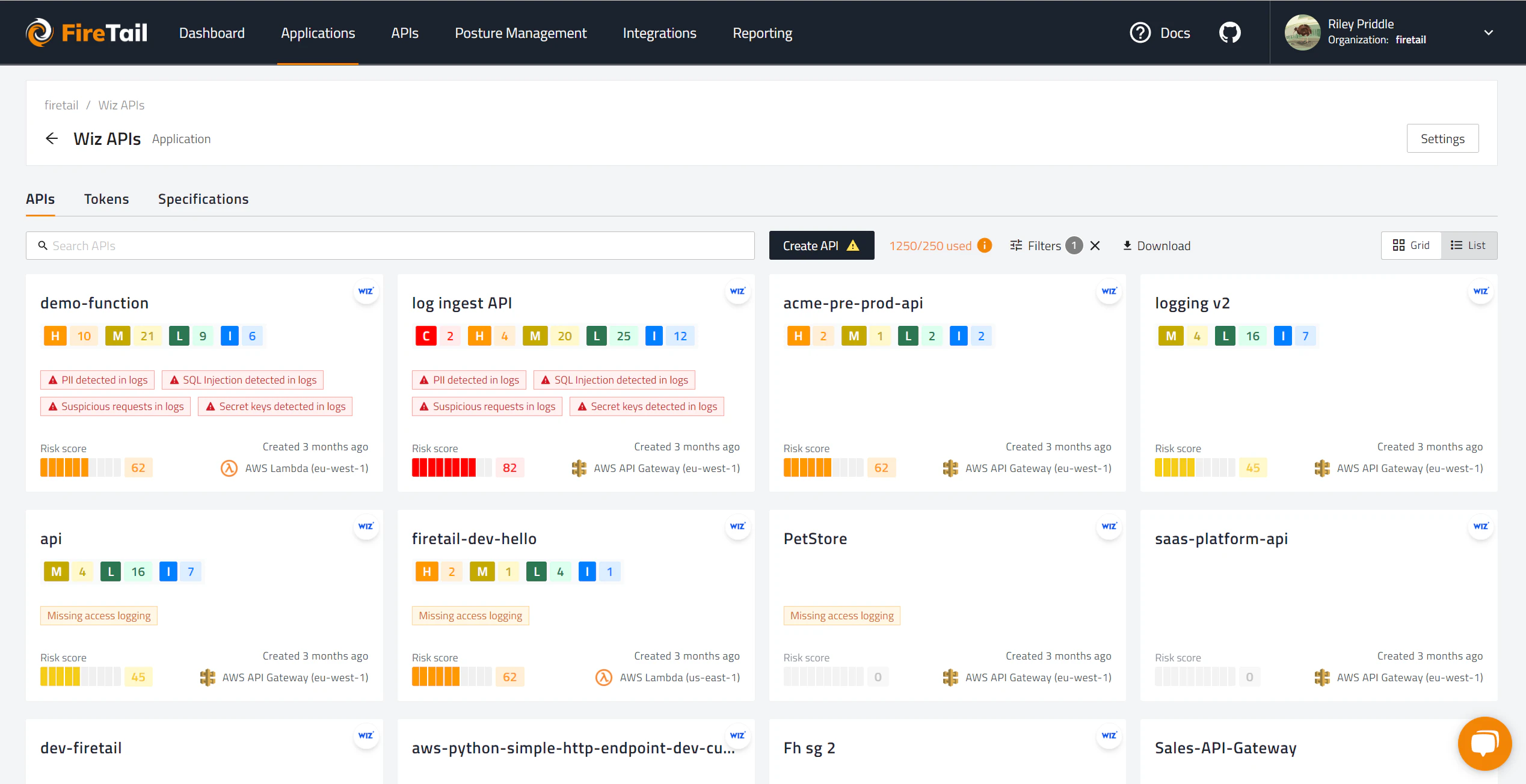Open Integrations page
Screen dimensions: 1526x784
coord(659,33)
